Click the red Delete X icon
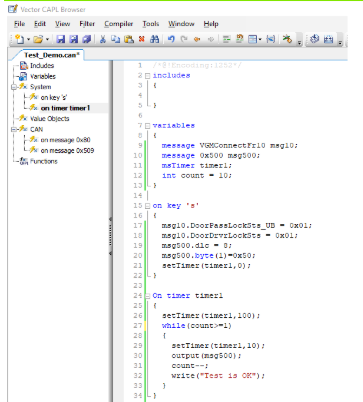363x402 pixels. tap(142, 39)
